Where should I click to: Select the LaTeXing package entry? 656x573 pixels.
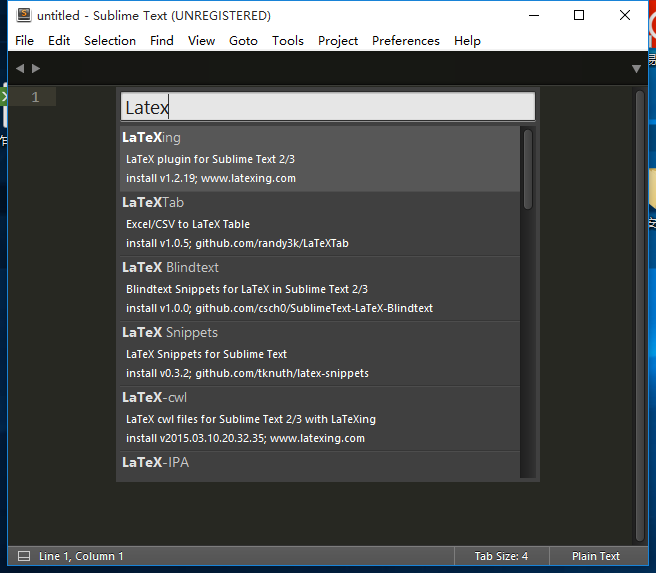(320, 158)
